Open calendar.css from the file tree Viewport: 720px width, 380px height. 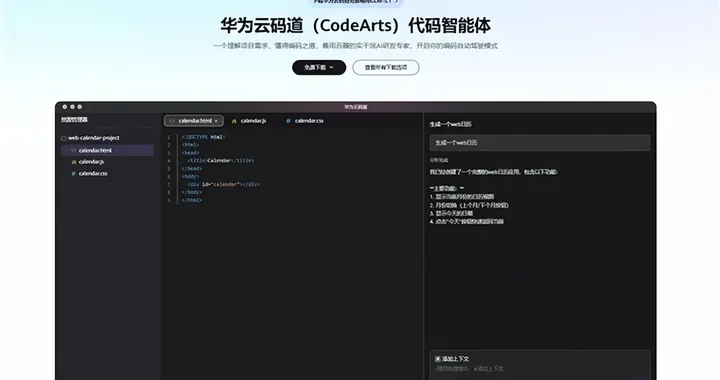pyautogui.click(x=93, y=173)
